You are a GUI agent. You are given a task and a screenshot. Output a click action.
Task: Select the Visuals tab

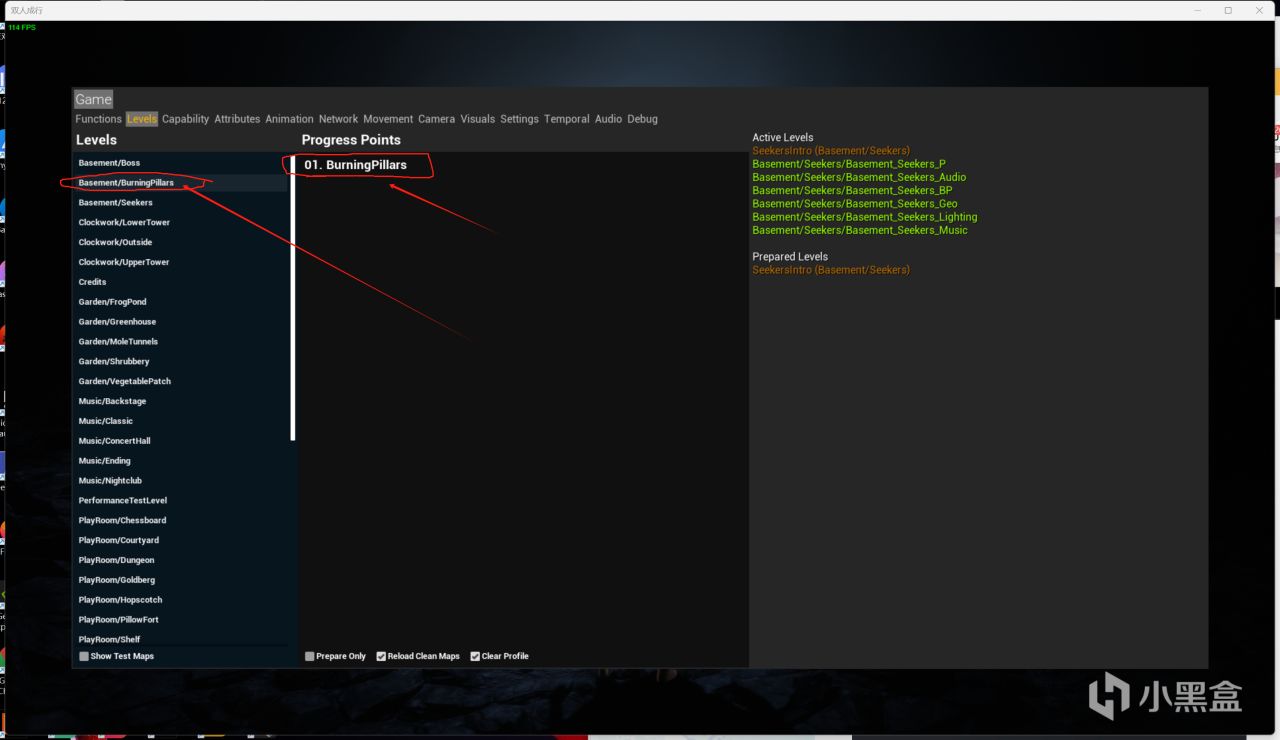tap(477, 119)
